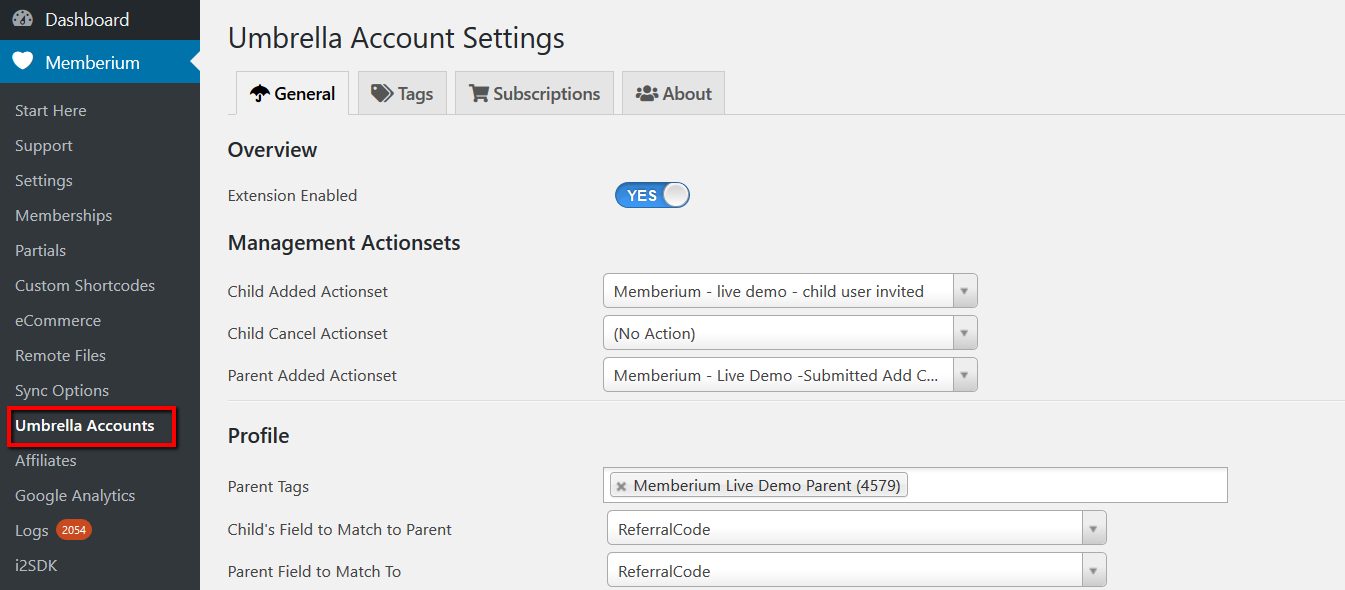Click the umbrella icon on General tab

pyautogui.click(x=260, y=93)
